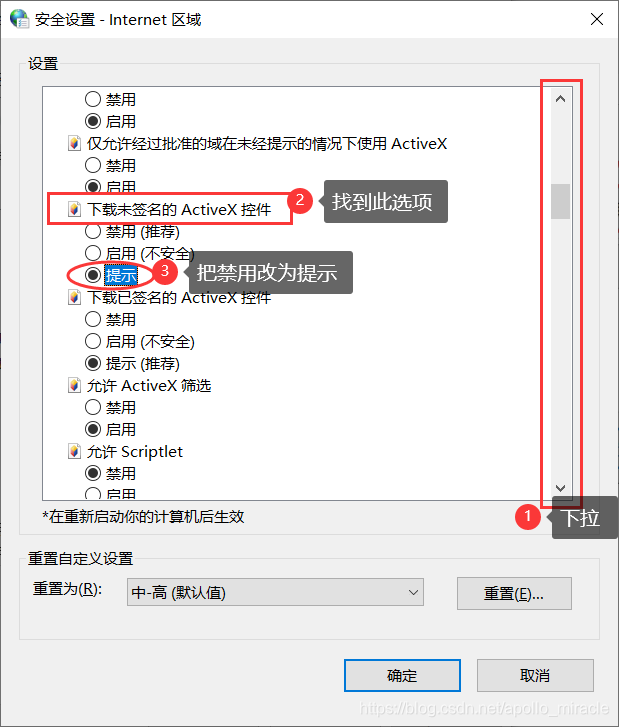Image resolution: width=619 pixels, height=727 pixels.
Task: Click the Internet globe icon in title bar
Action: pos(19,19)
